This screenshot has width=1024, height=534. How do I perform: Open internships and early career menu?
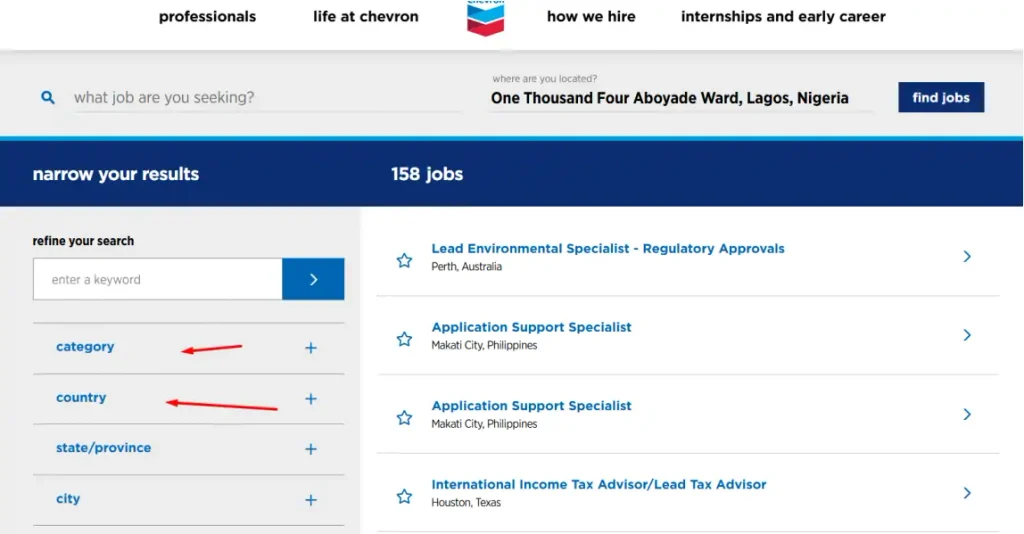[x=783, y=16]
